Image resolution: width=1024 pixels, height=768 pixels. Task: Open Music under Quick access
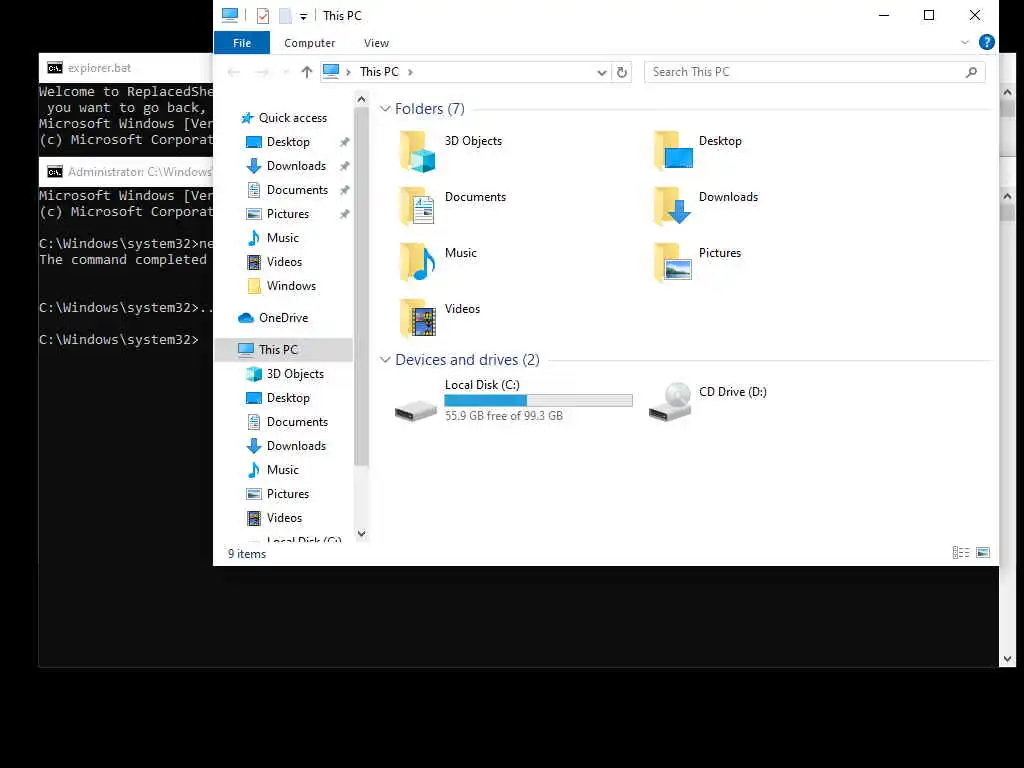pyautogui.click(x=282, y=238)
